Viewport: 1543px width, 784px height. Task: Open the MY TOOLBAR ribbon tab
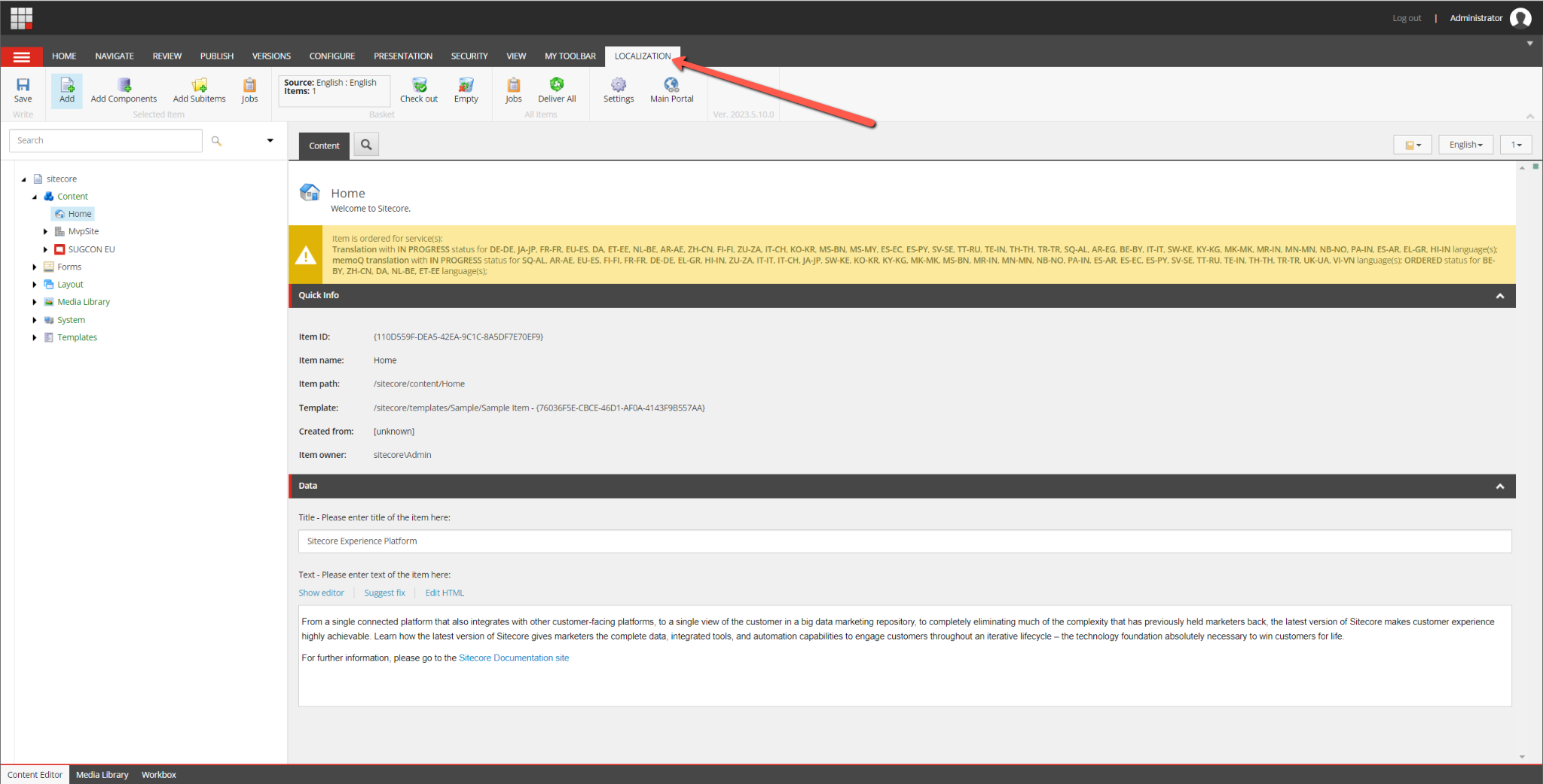click(570, 56)
